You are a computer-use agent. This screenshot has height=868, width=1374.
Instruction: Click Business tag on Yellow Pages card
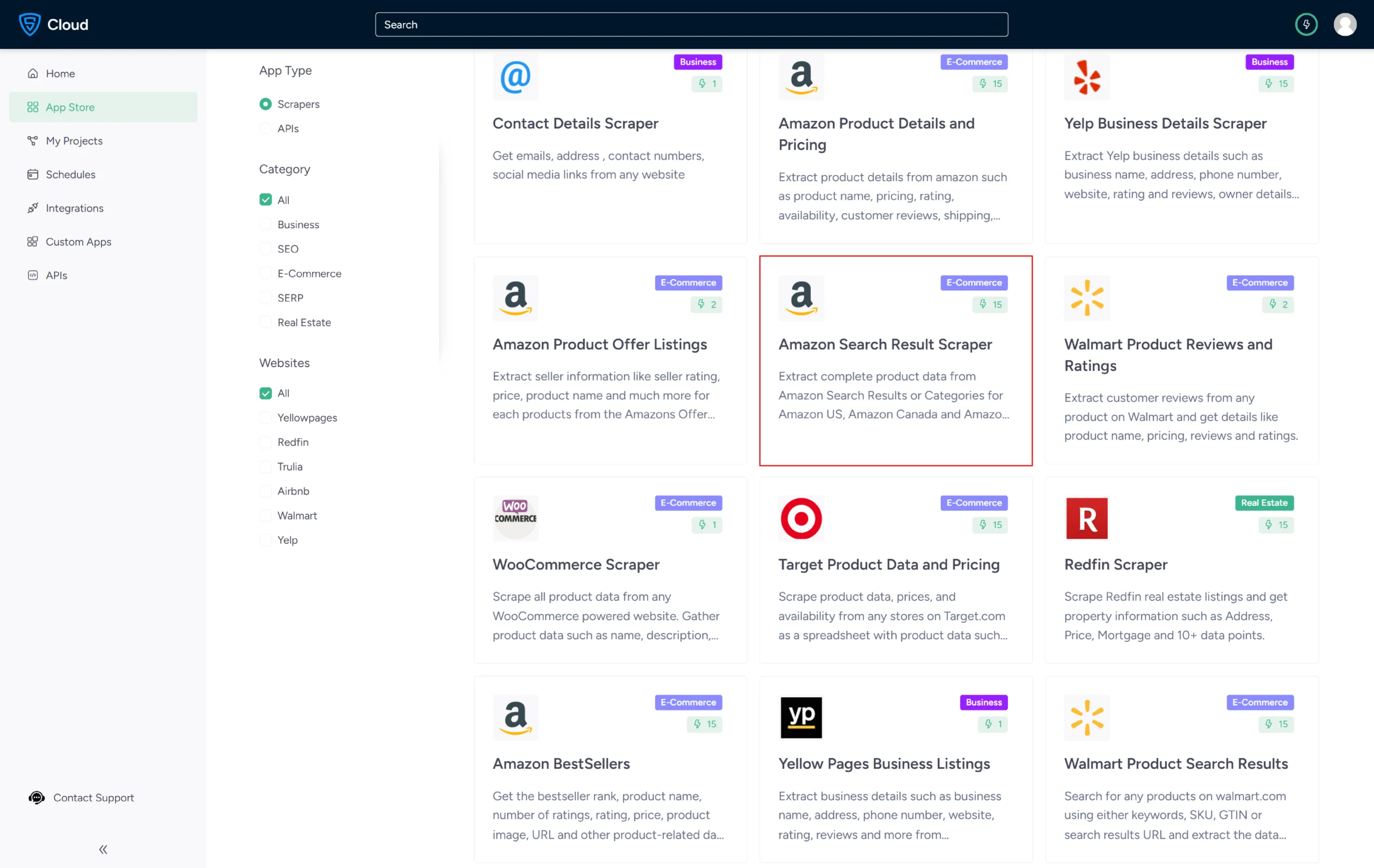[x=984, y=703]
